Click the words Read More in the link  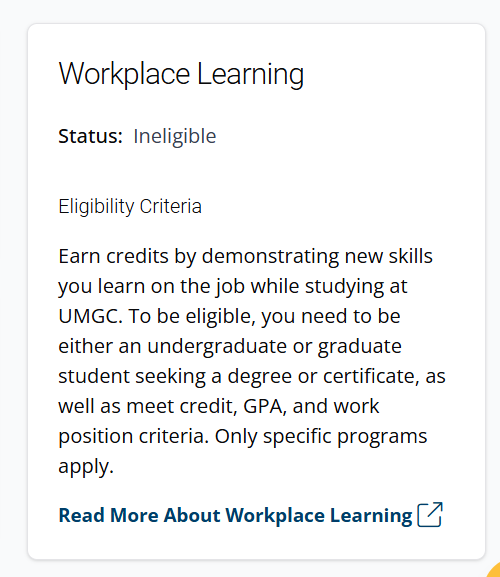[109, 515]
